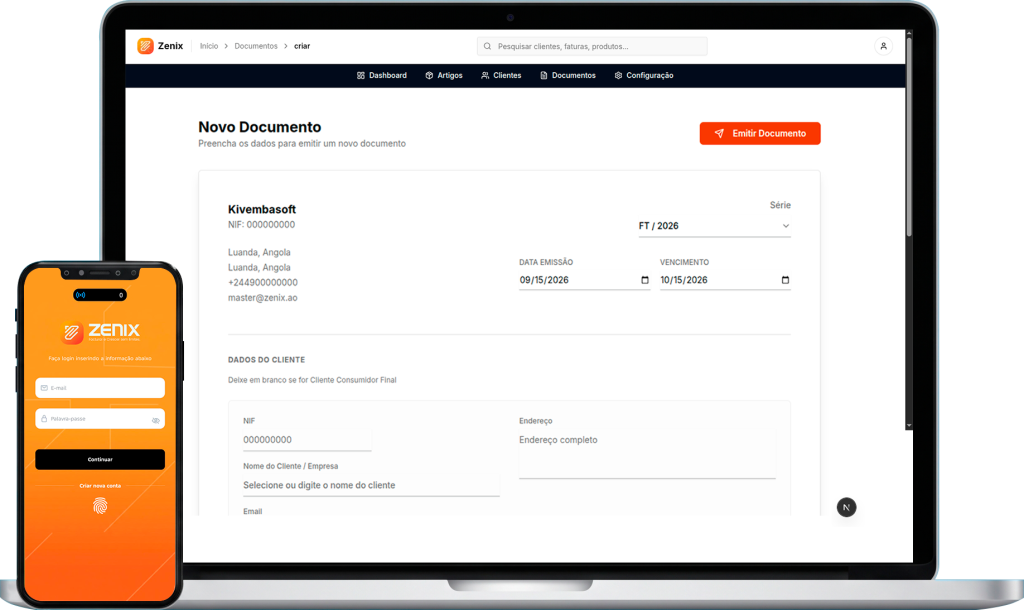Open Documentos in the breadcrumb
The width and height of the screenshot is (1024, 610).
pyautogui.click(x=256, y=46)
